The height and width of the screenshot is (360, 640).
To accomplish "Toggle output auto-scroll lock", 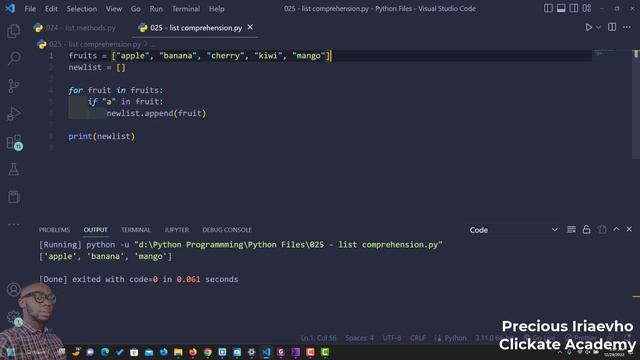I will [x=587, y=230].
